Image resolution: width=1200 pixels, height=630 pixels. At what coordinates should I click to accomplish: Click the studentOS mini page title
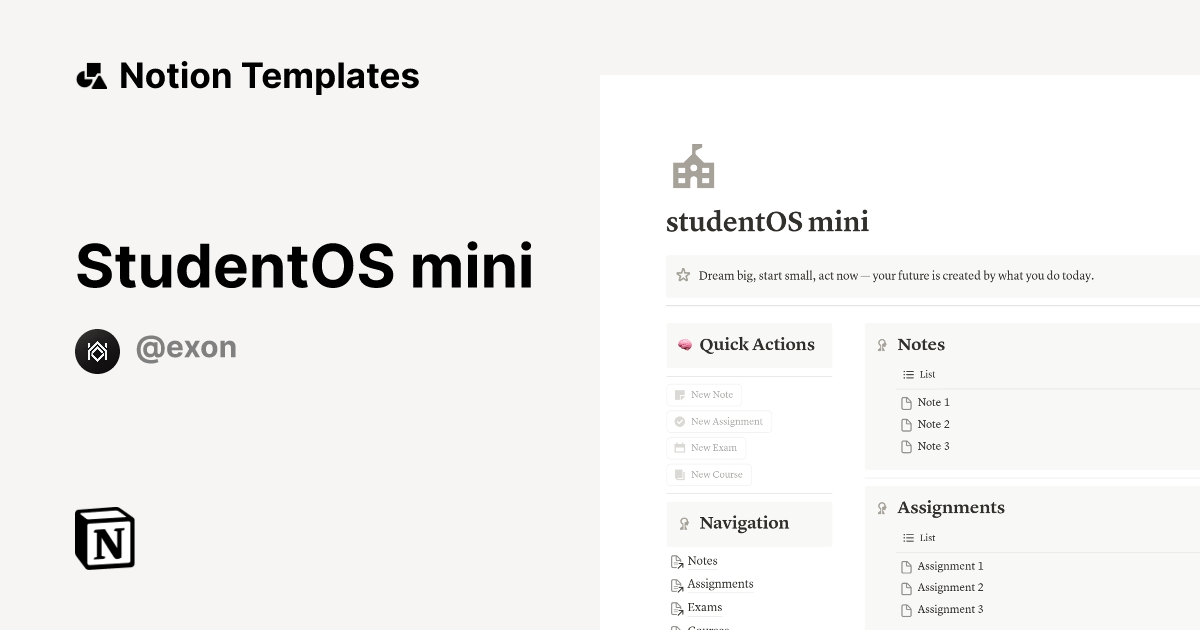[x=768, y=221]
